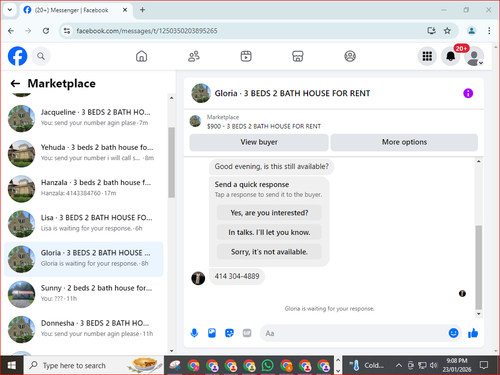500x375 pixels.
Task: Click the address bar URL
Action: pyautogui.click(x=147, y=31)
